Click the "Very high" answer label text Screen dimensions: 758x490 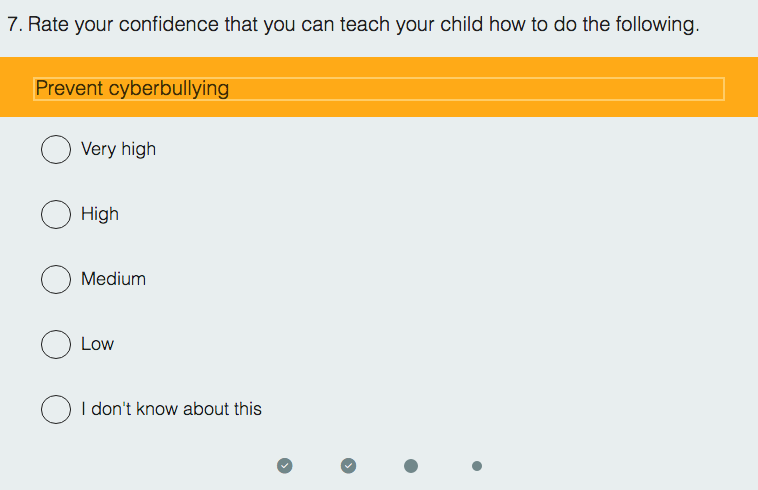[118, 149]
